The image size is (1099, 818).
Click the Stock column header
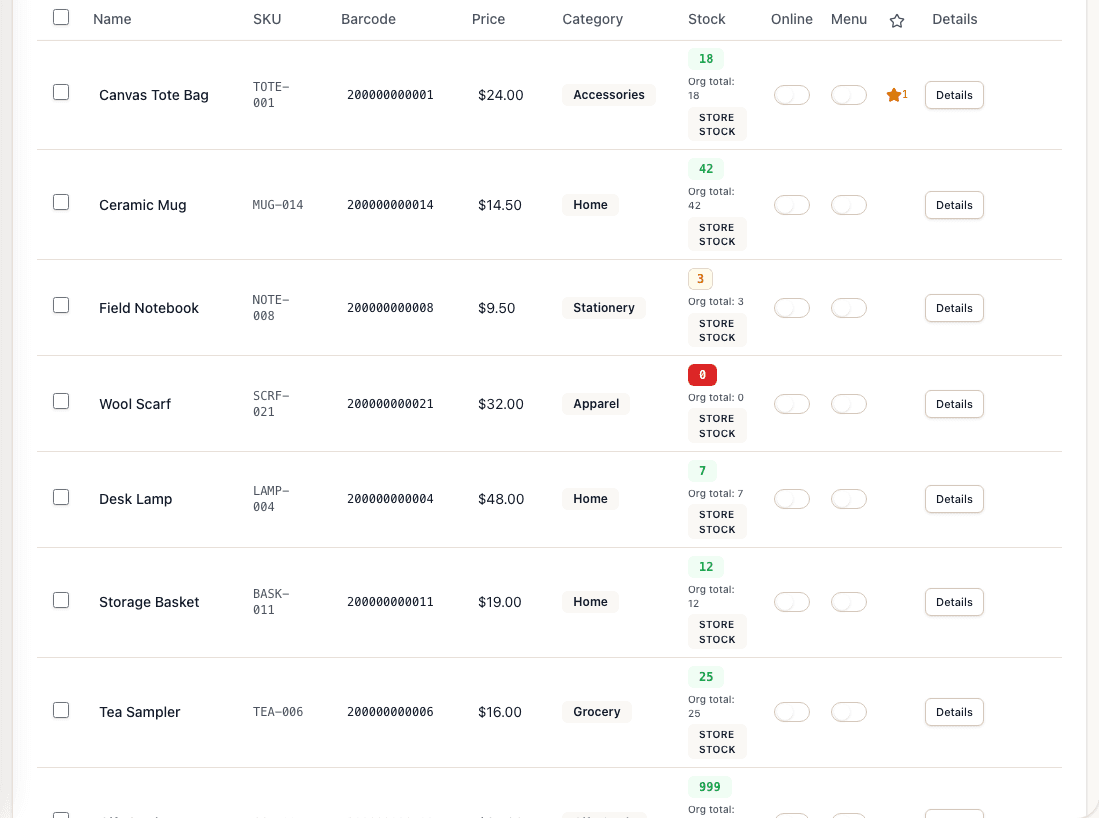click(x=706, y=20)
